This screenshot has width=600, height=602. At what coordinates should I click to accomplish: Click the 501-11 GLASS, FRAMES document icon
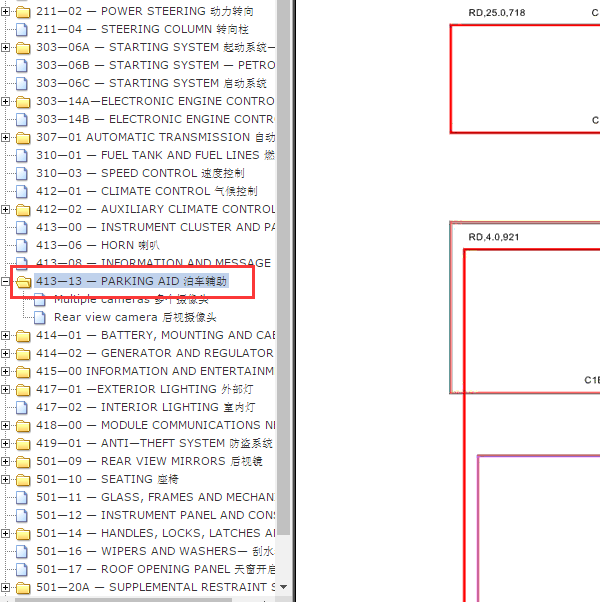pos(22,497)
